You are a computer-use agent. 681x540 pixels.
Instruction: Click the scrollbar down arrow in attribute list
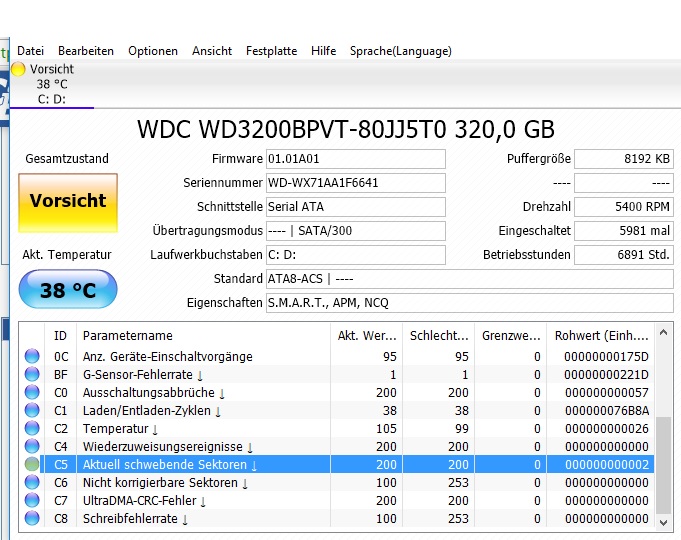pyautogui.click(x=663, y=522)
